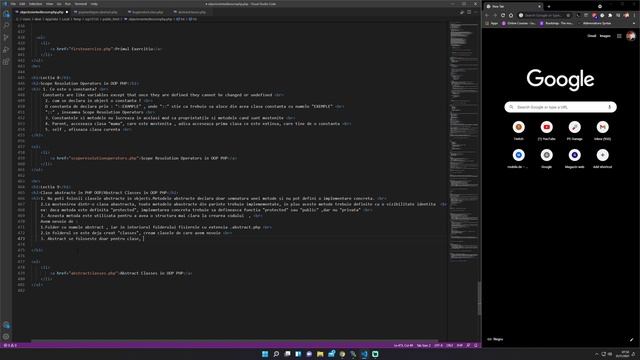The width and height of the screenshot is (640, 360).
Task: Close the New Tab tab in Chrome
Action: click(x=539, y=7)
